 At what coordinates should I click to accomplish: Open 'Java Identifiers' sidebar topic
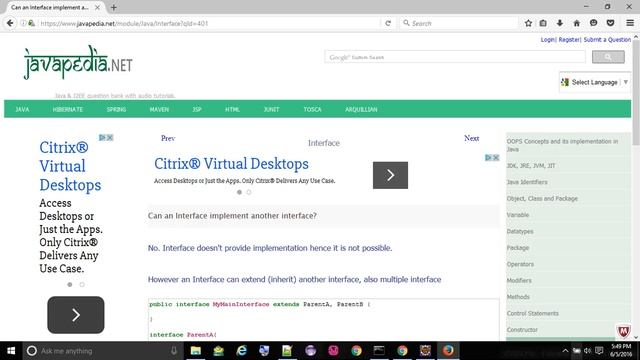tap(527, 182)
